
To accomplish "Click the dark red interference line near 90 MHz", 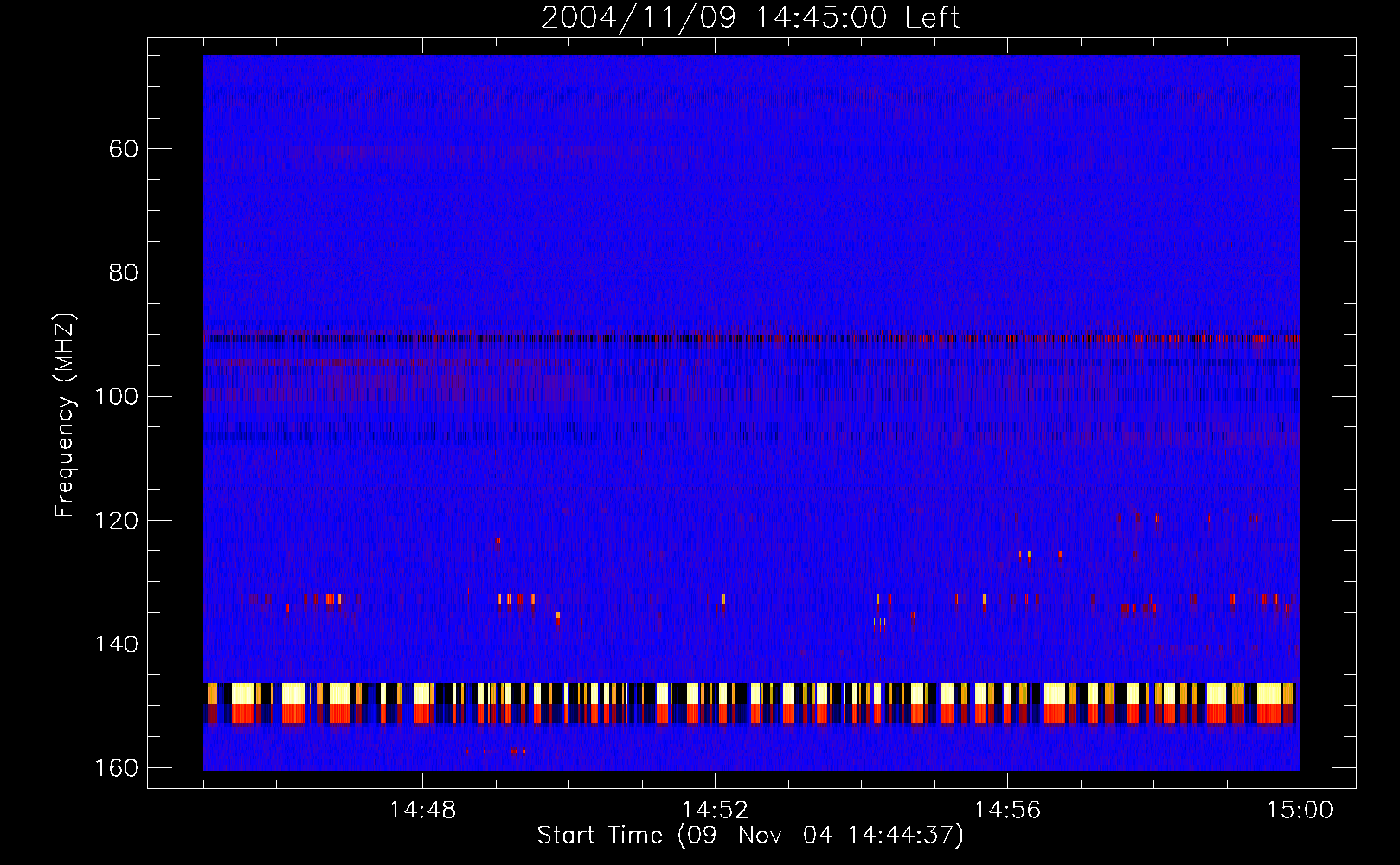I will click(x=751, y=338).
